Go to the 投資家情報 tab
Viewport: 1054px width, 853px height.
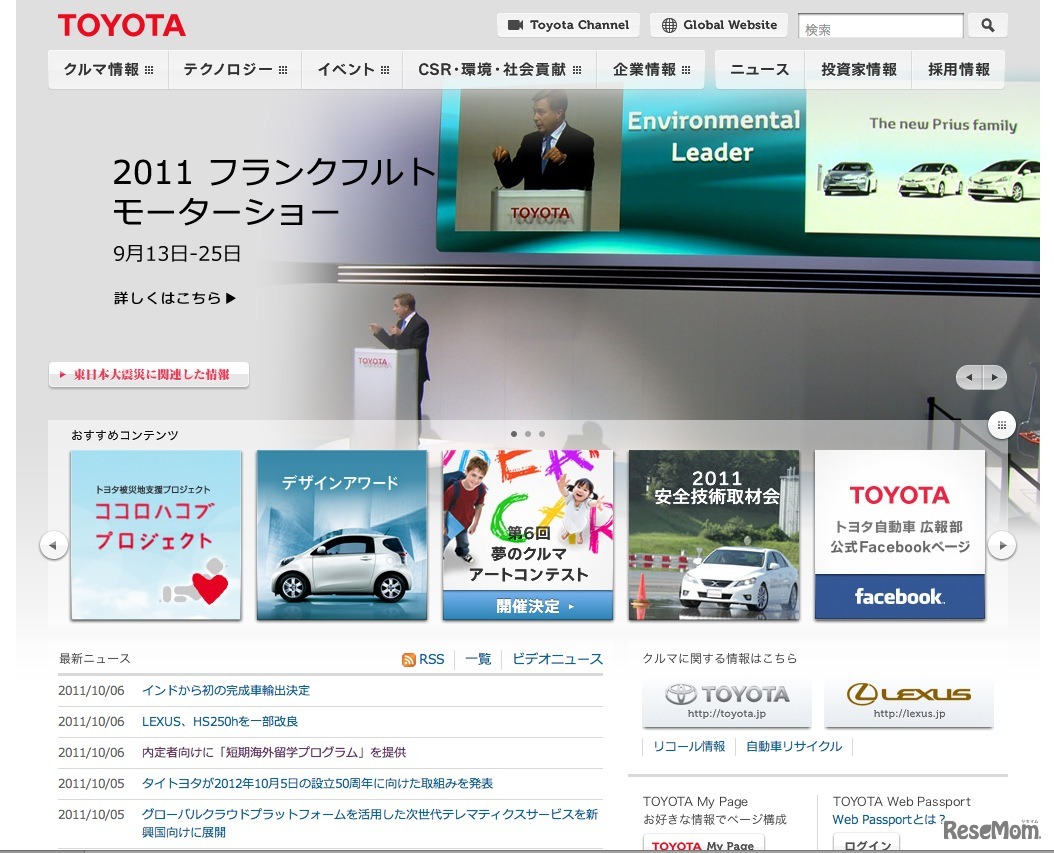point(858,69)
